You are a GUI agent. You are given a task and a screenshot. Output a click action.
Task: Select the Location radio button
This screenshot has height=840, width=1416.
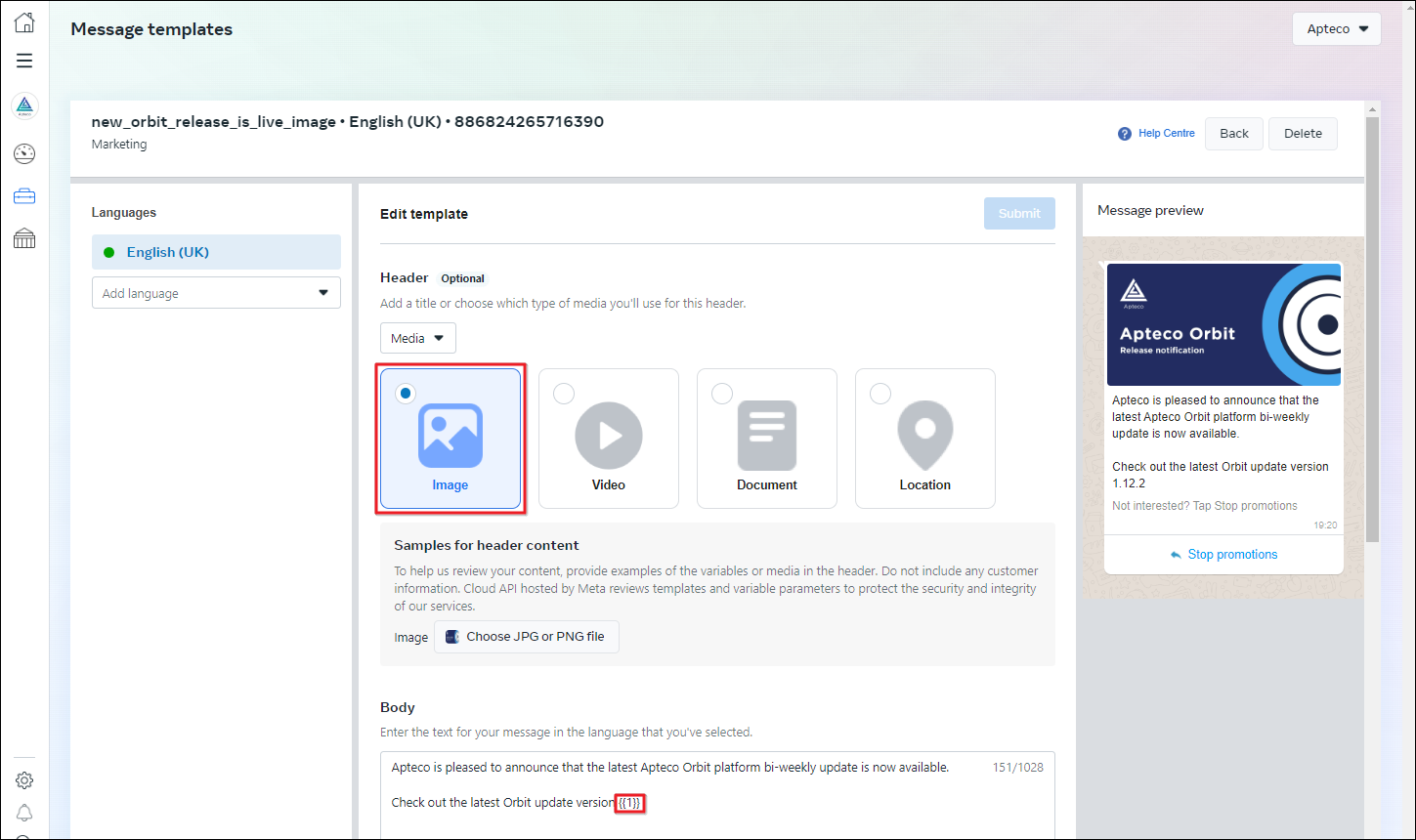(880, 393)
